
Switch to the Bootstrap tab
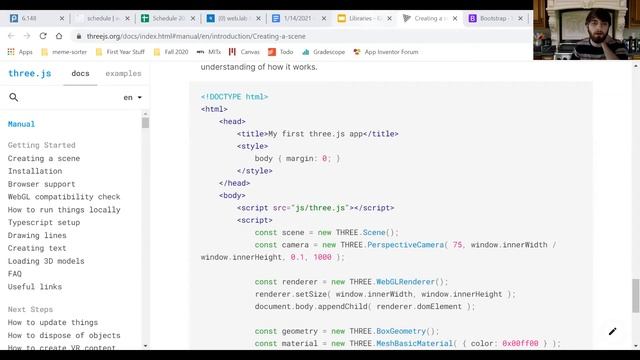pyautogui.click(x=495, y=18)
